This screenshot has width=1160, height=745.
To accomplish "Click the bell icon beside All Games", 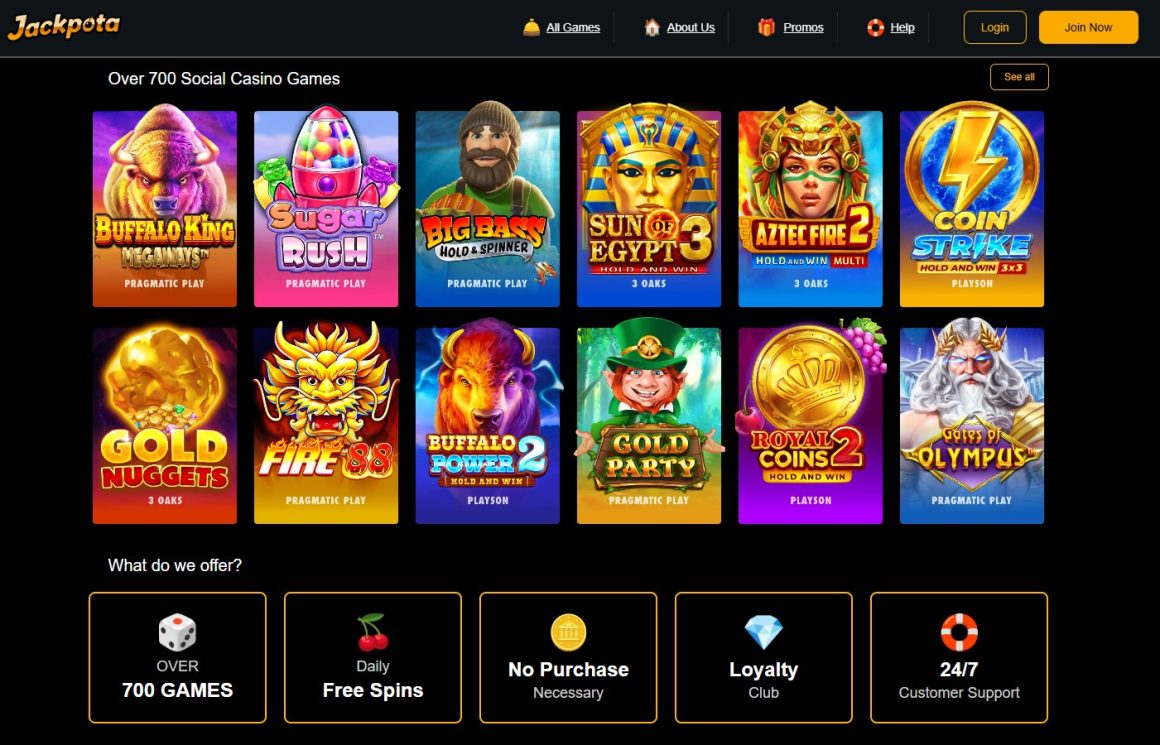I will click(x=531, y=27).
